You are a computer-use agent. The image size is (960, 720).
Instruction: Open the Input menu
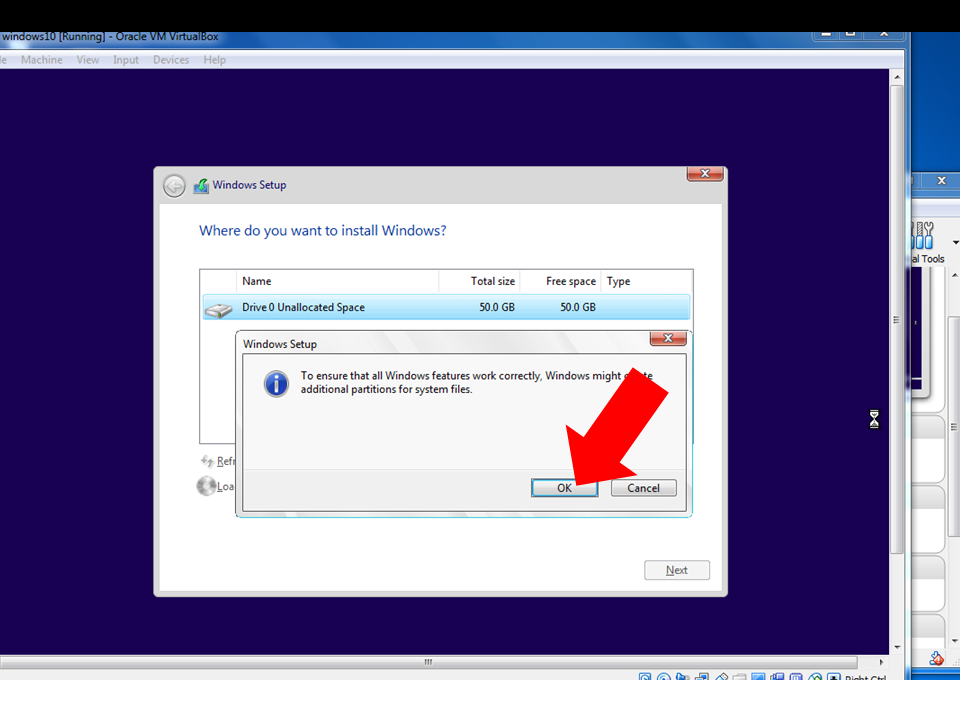[x=125, y=60]
